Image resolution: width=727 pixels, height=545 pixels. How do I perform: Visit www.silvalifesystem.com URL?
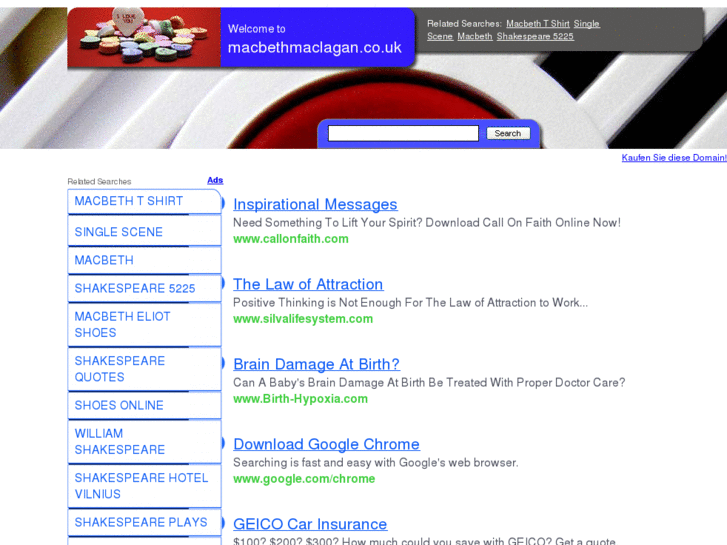tap(303, 319)
